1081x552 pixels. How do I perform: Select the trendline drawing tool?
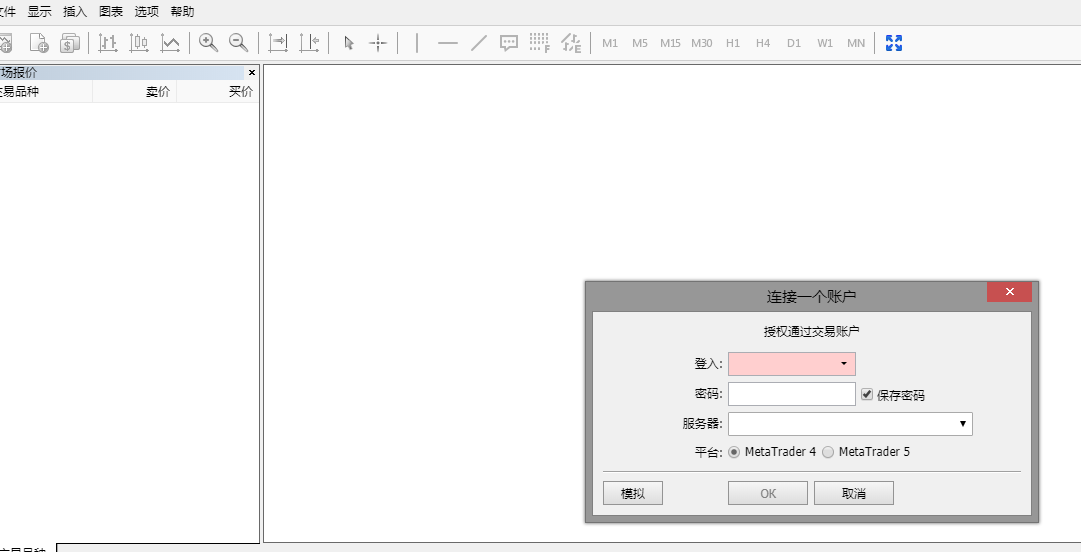(479, 43)
